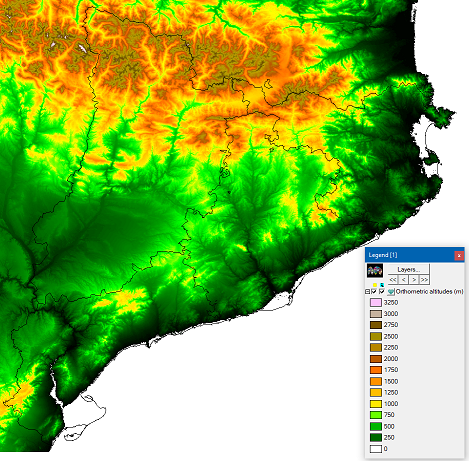Click the orange 1750 color swatch
469x461 pixels.
[x=376, y=370]
